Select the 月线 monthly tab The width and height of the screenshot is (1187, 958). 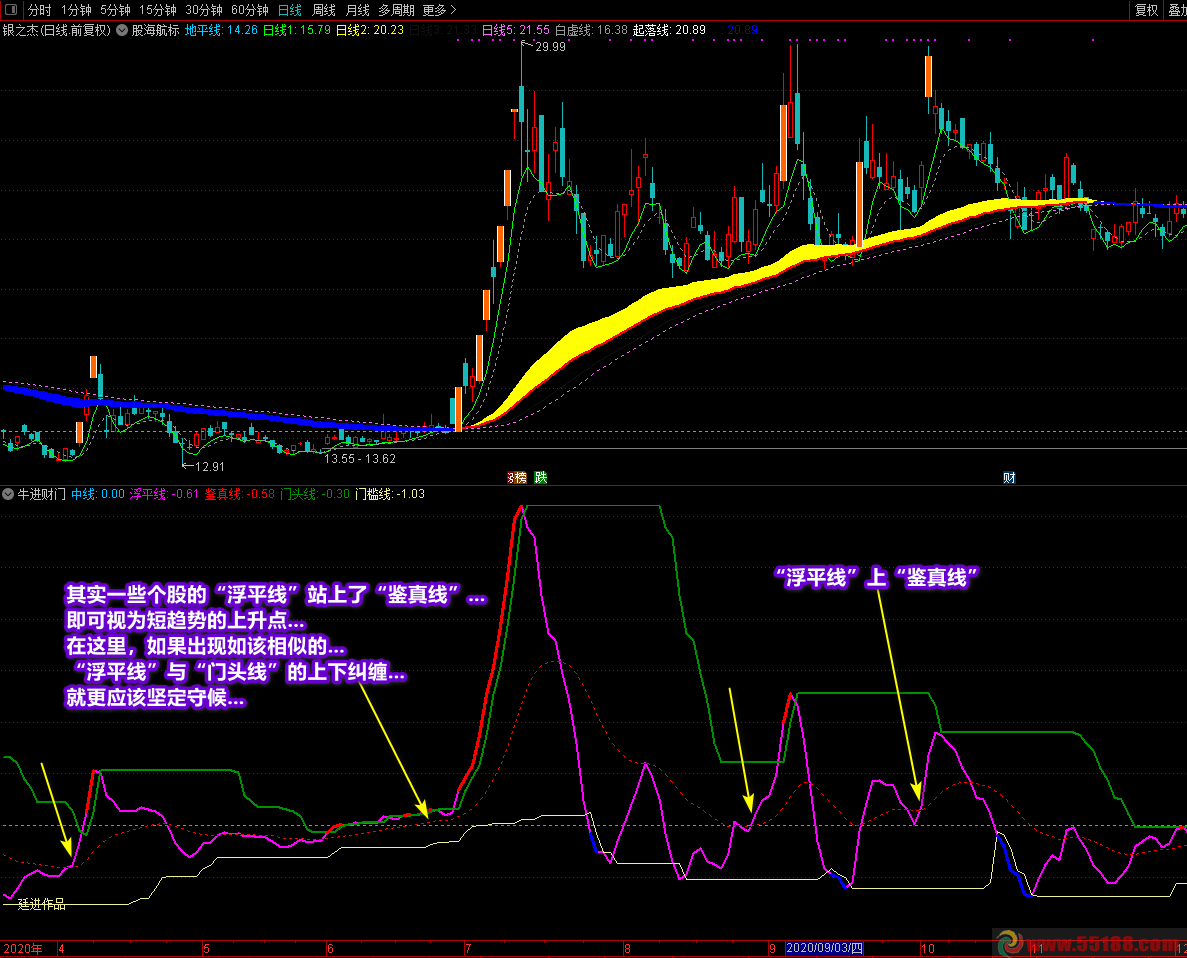pyautogui.click(x=357, y=10)
